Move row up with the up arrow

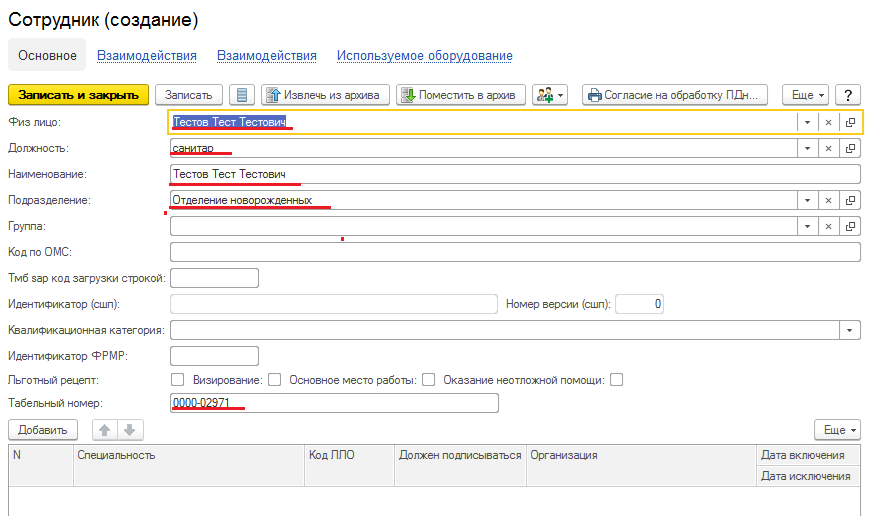pyautogui.click(x=104, y=430)
